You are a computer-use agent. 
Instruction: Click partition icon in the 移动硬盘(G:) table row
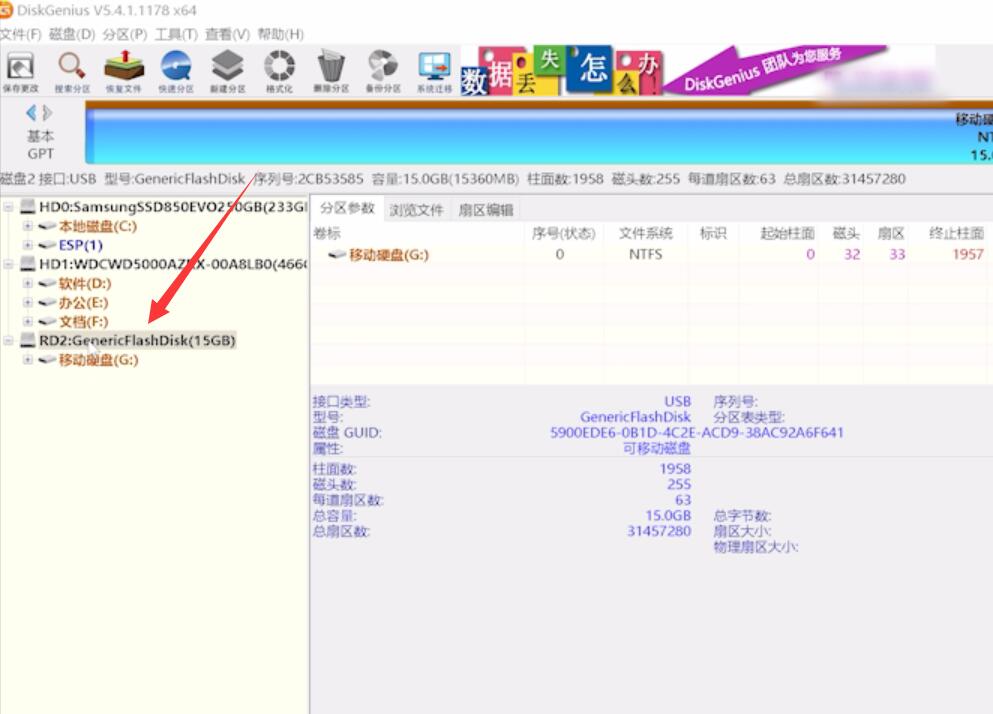pos(337,255)
